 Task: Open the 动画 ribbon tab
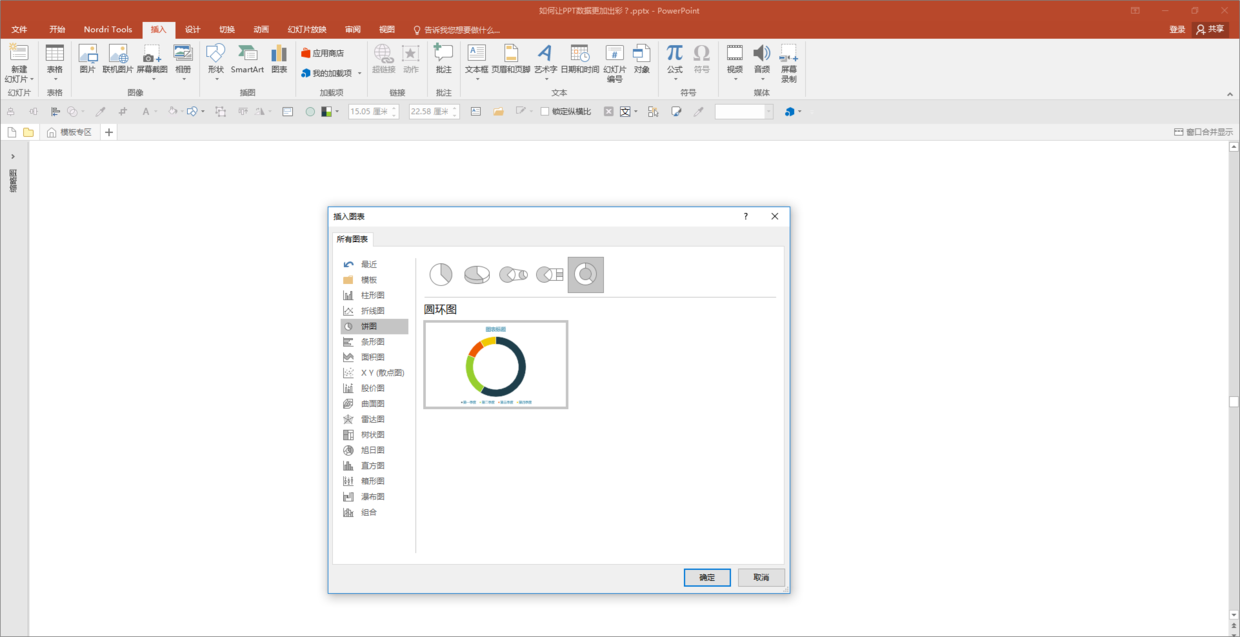(261, 29)
